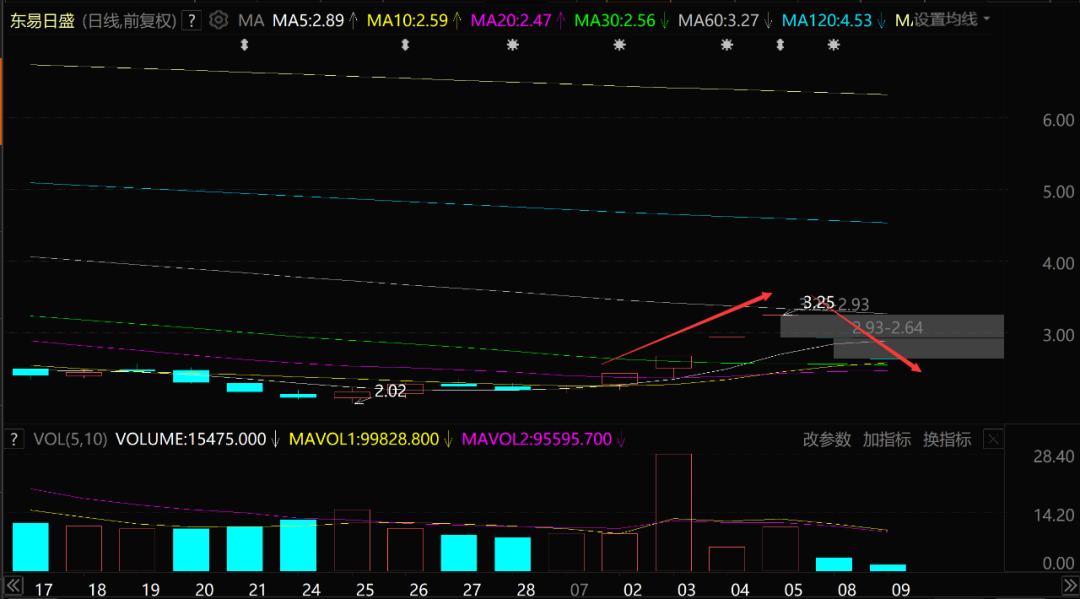Click date 17 on the time axis
Screen dimensions: 1080x599
(x=43, y=590)
